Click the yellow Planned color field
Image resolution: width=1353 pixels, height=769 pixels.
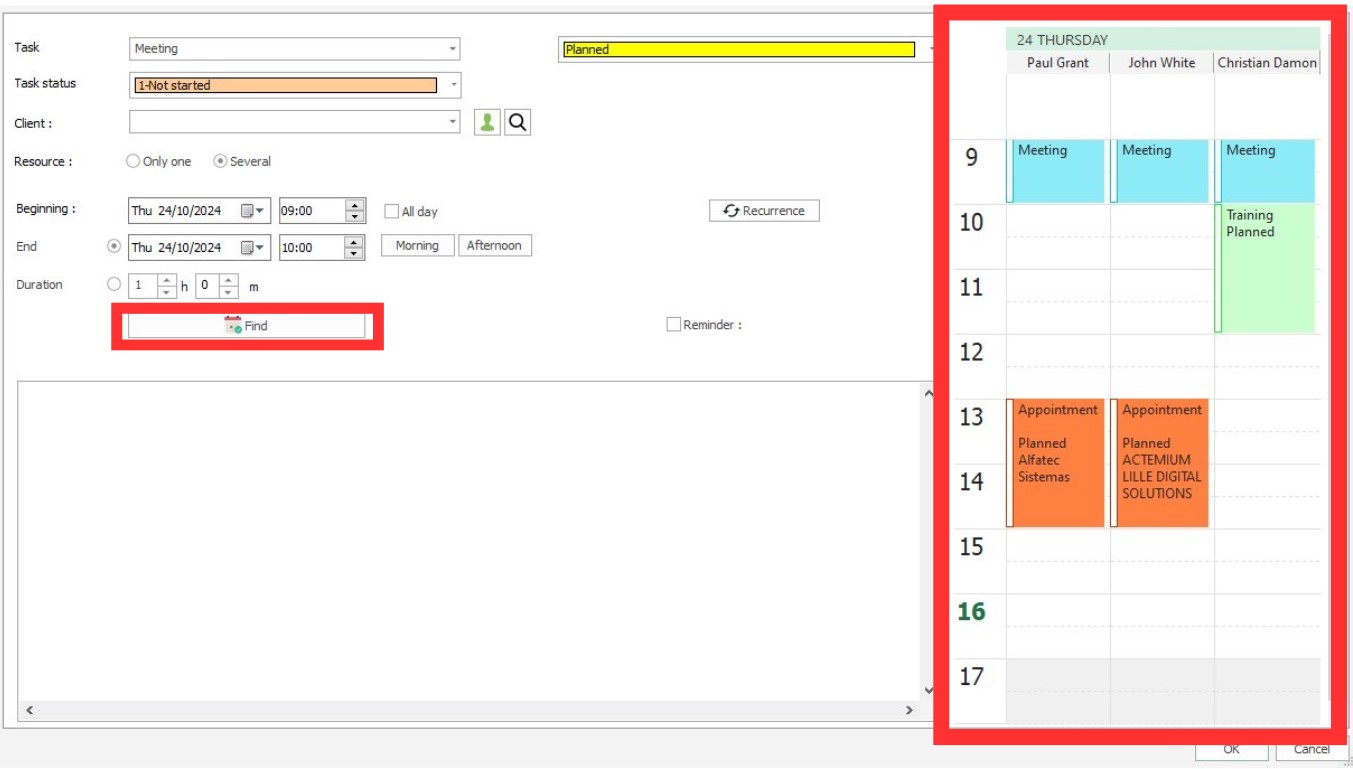pyautogui.click(x=739, y=49)
